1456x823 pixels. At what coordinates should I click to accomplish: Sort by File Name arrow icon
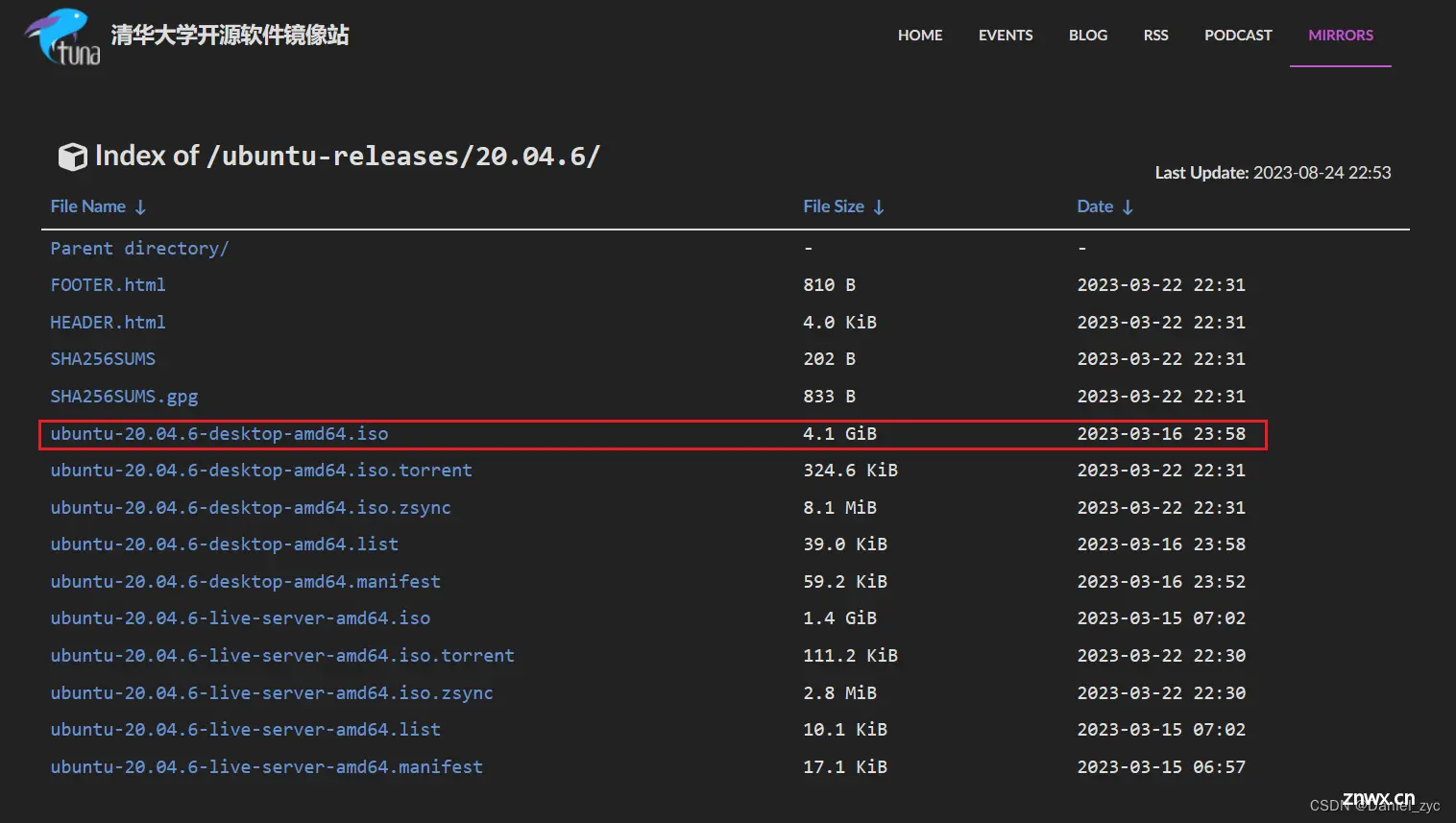tap(140, 207)
